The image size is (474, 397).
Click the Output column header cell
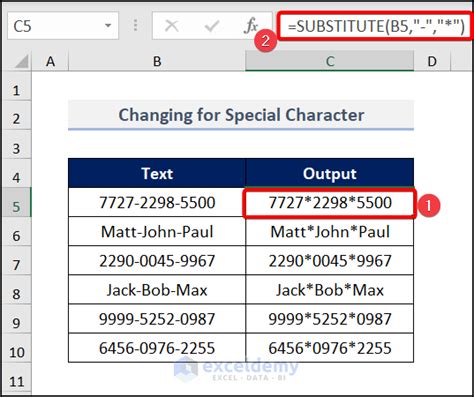330,173
